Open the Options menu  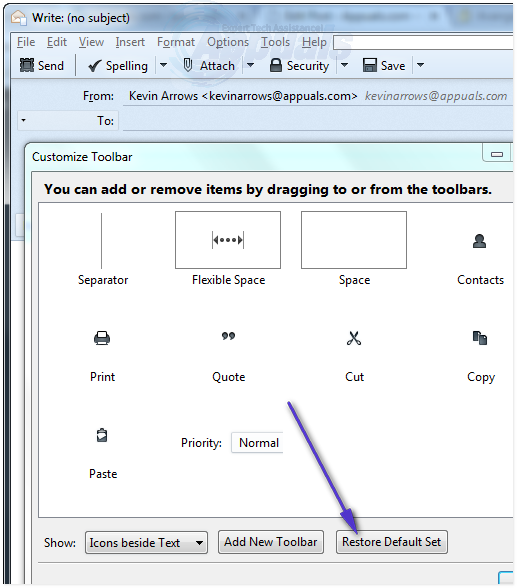(228, 42)
